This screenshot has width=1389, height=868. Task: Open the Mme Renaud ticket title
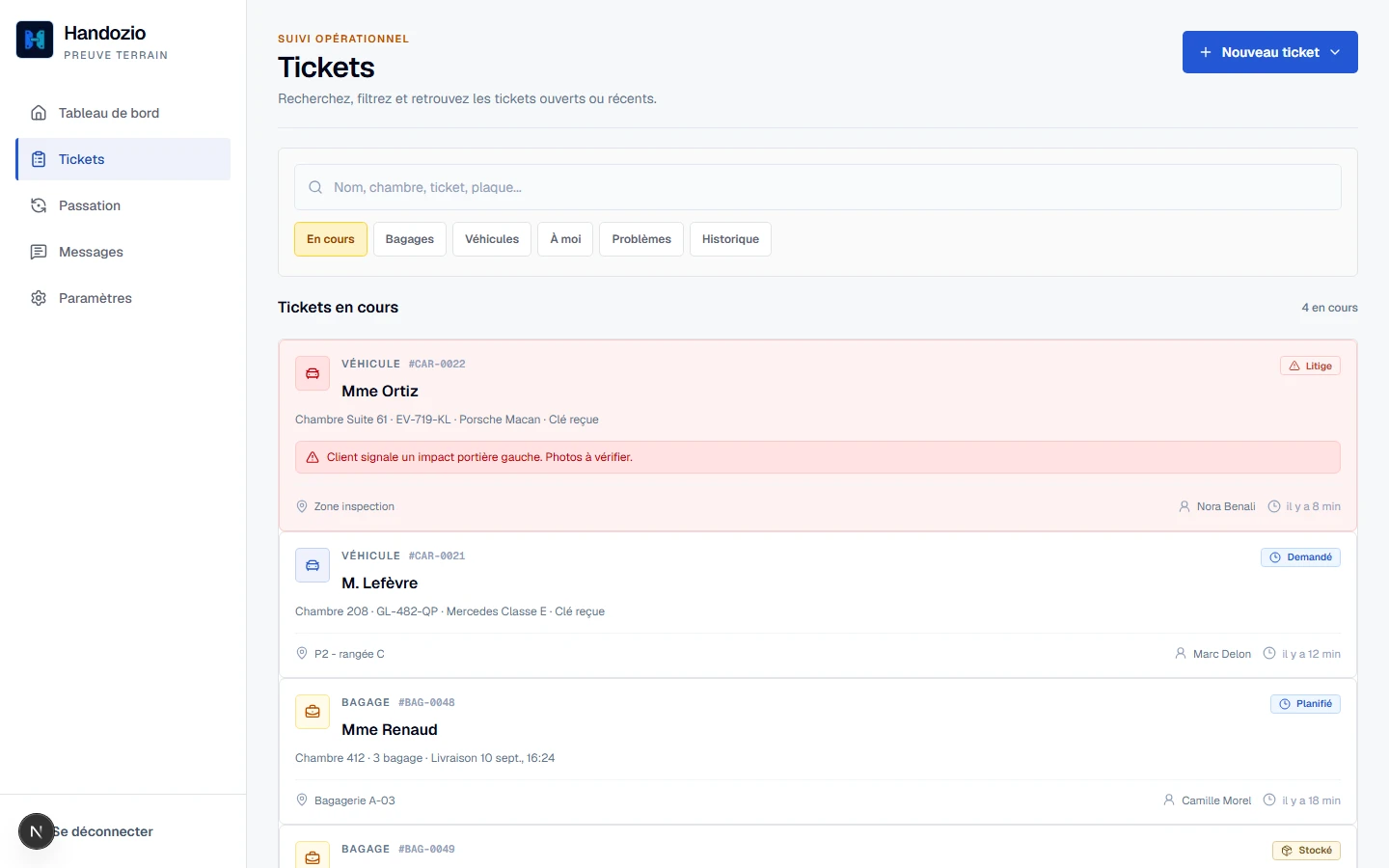(390, 729)
